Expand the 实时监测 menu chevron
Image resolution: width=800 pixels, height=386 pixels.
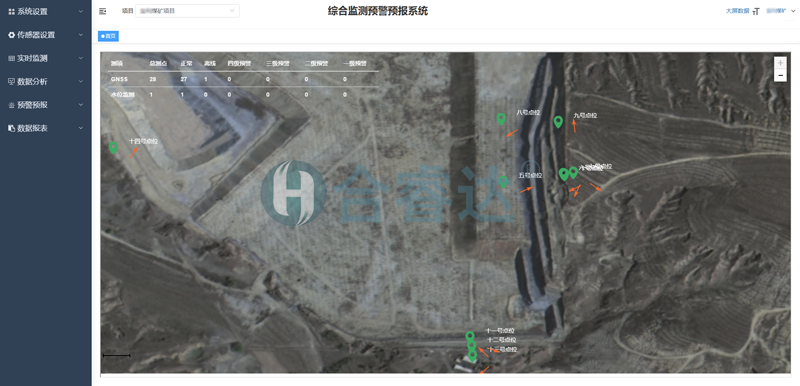click(81, 58)
